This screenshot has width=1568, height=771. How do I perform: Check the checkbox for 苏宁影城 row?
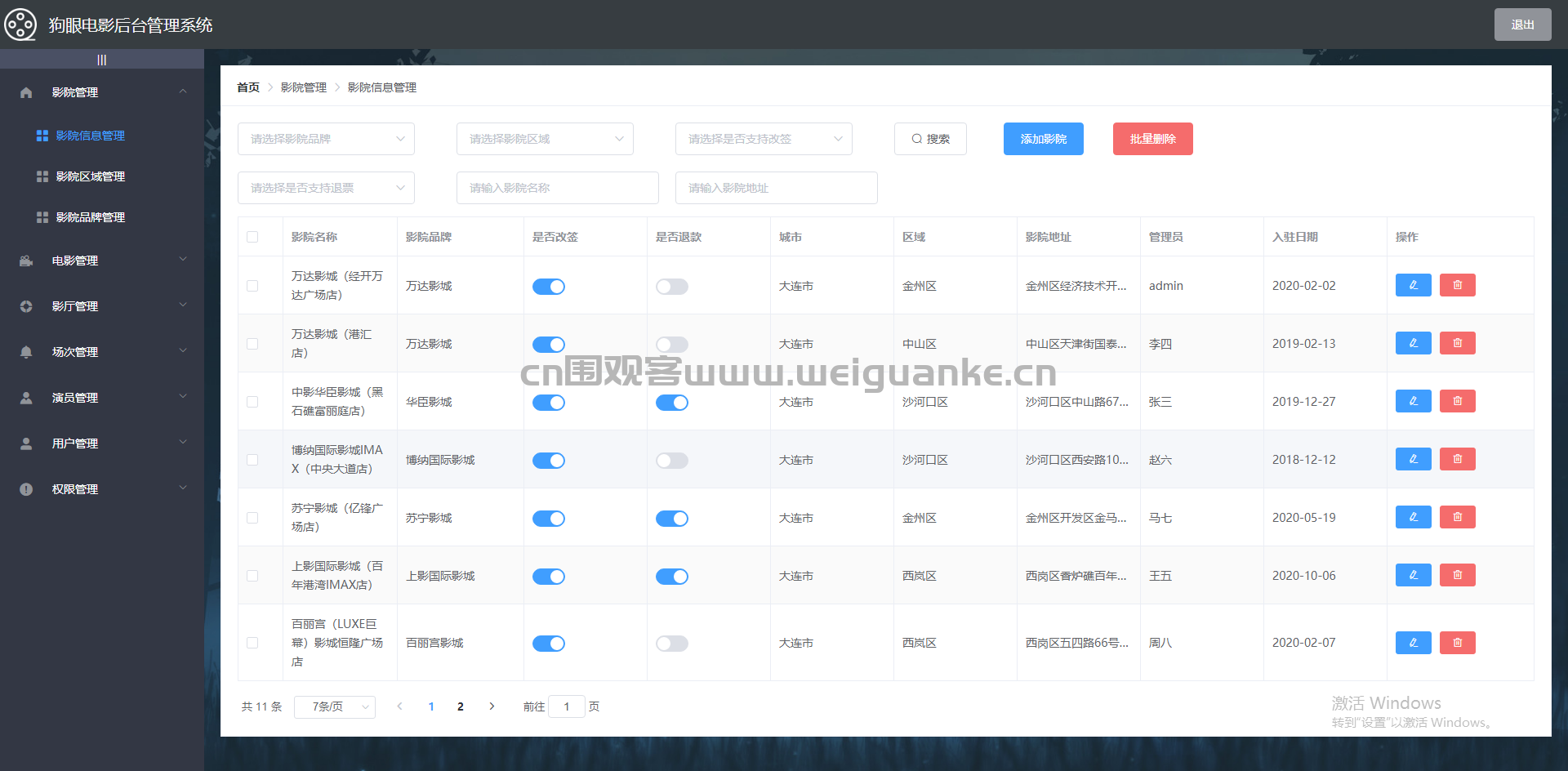(x=252, y=518)
